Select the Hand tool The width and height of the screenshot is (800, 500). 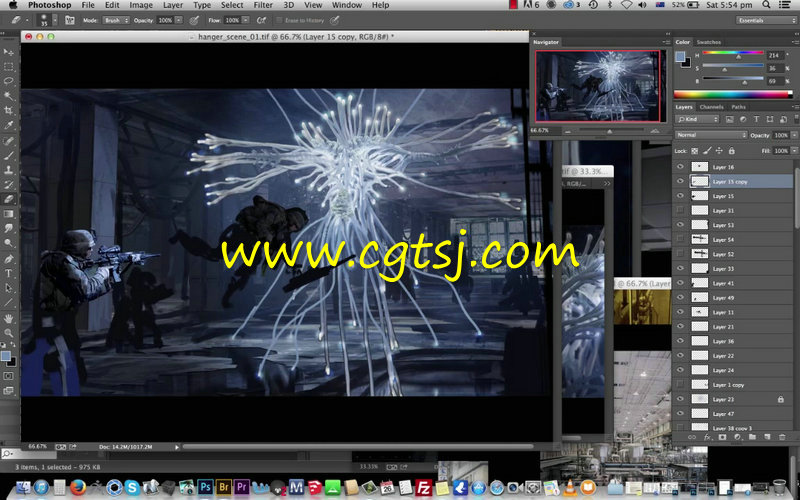coord(9,318)
